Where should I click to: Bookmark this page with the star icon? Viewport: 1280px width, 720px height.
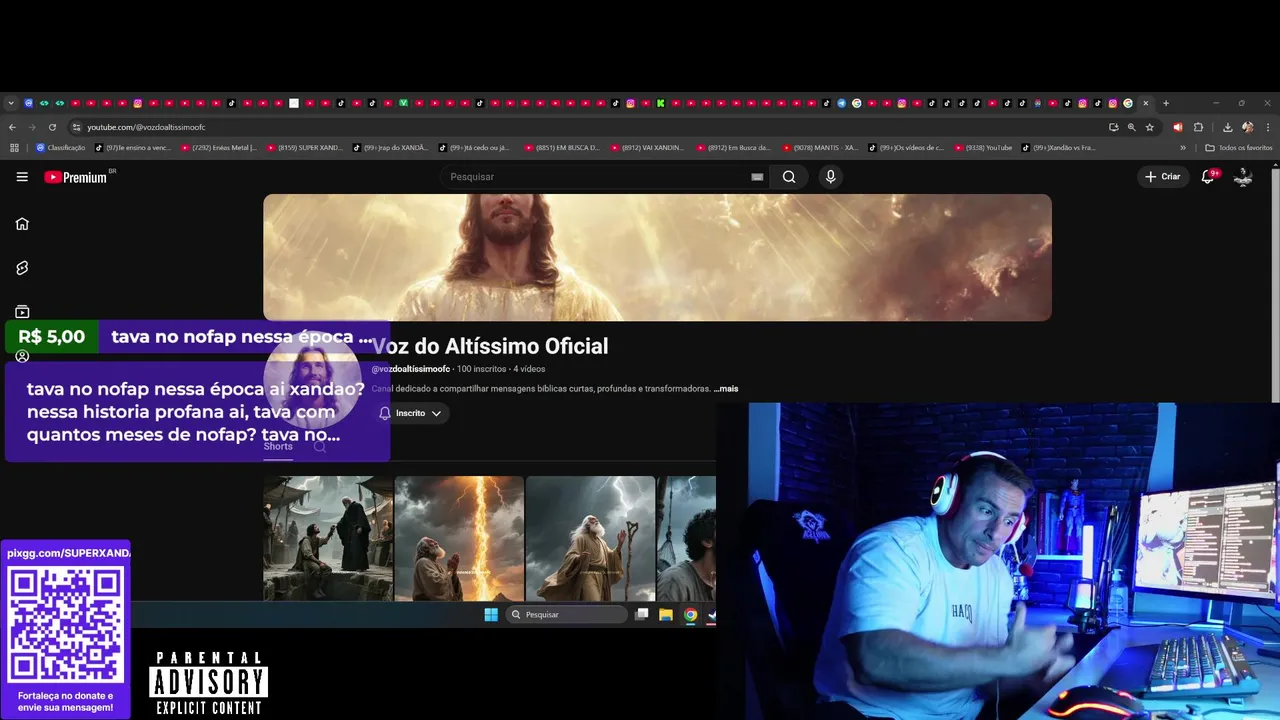coord(1150,127)
